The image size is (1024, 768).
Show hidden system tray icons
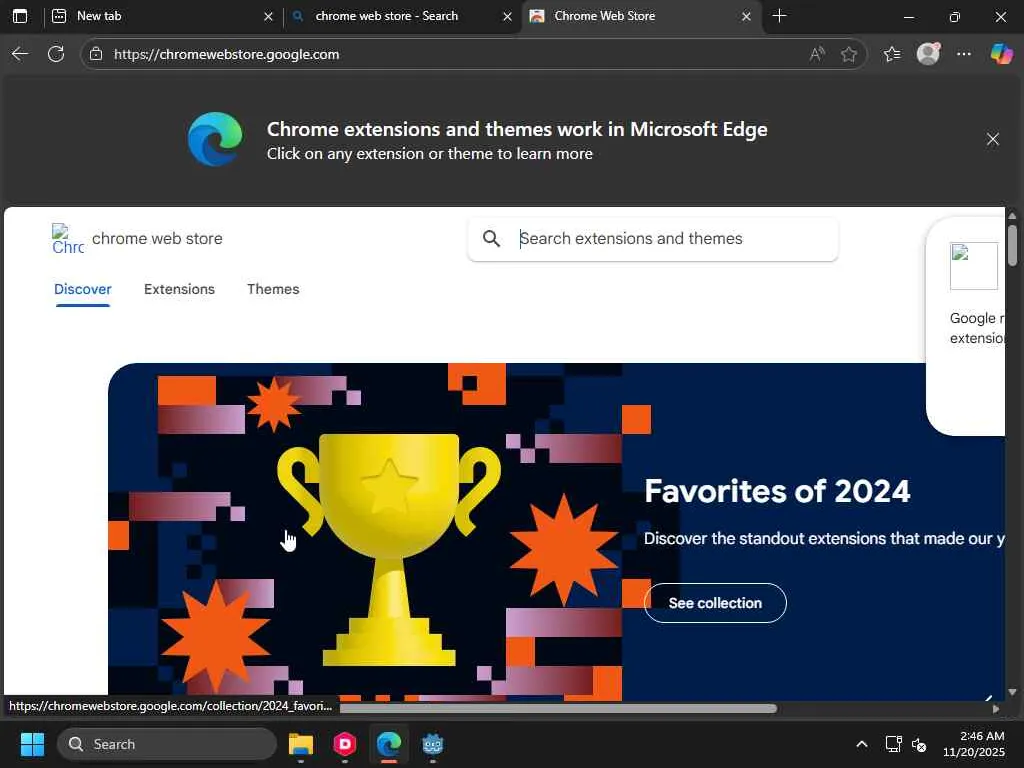click(862, 744)
